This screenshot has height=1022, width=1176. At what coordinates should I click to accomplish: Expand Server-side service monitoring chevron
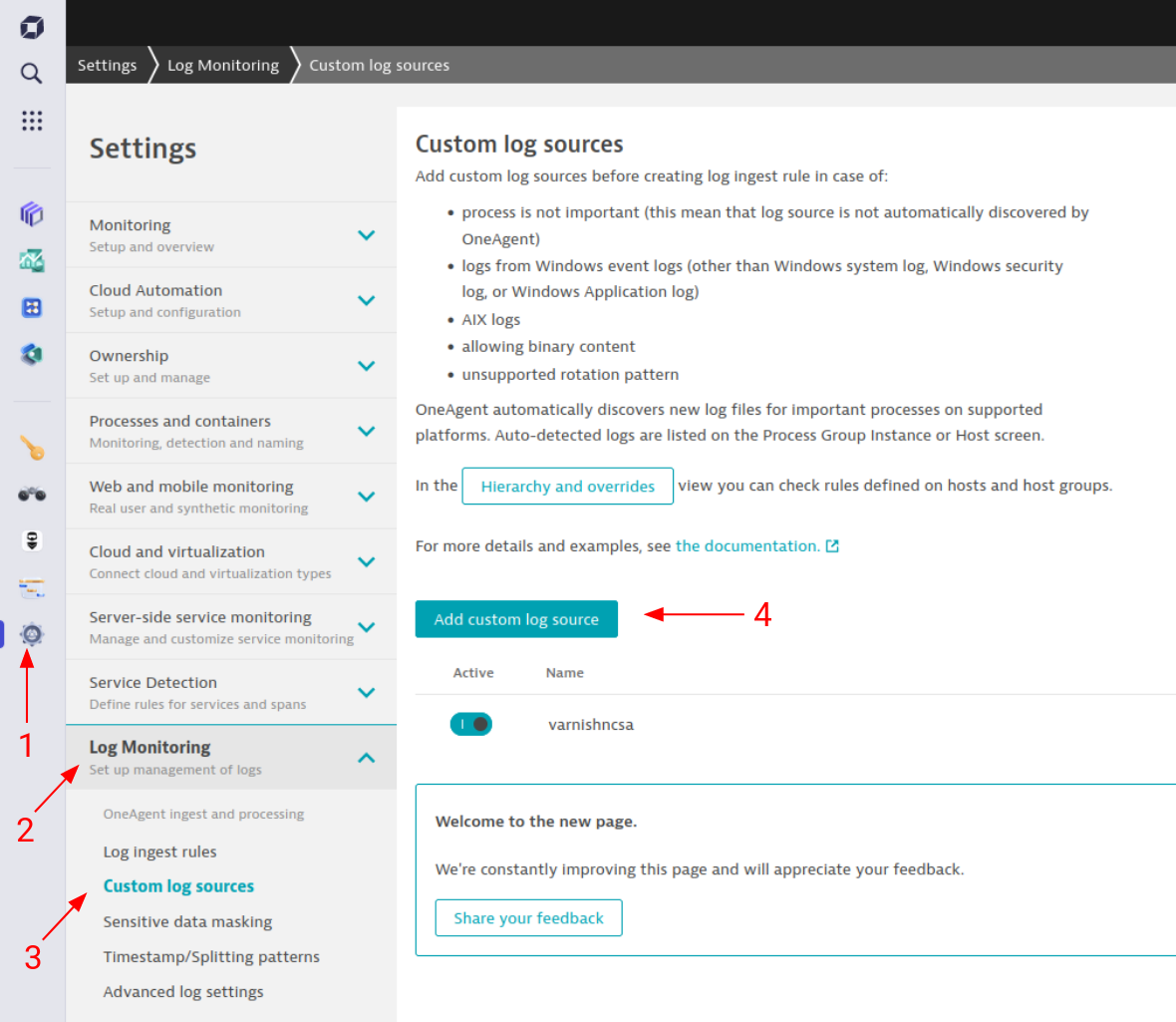[366, 626]
